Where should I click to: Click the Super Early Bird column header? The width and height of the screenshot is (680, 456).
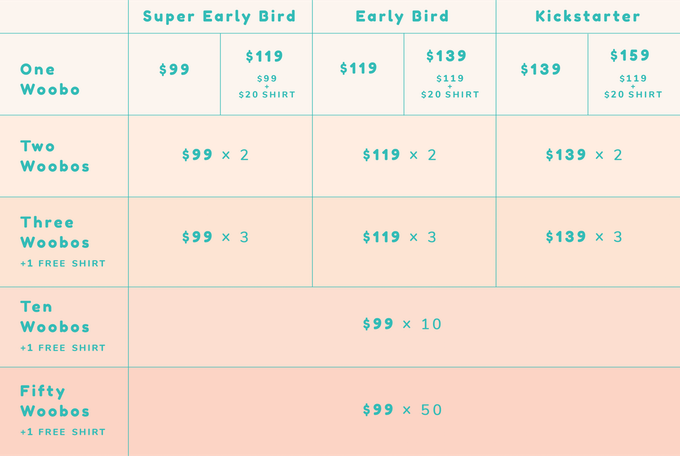click(x=219, y=16)
